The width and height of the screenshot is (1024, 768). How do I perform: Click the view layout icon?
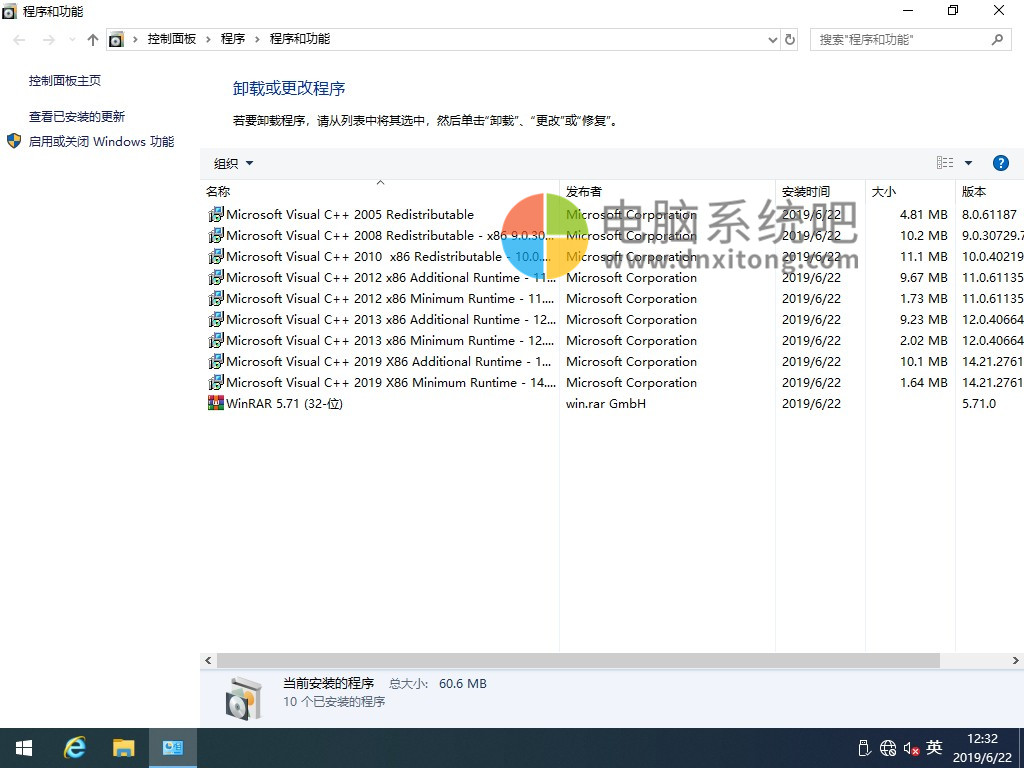point(945,163)
